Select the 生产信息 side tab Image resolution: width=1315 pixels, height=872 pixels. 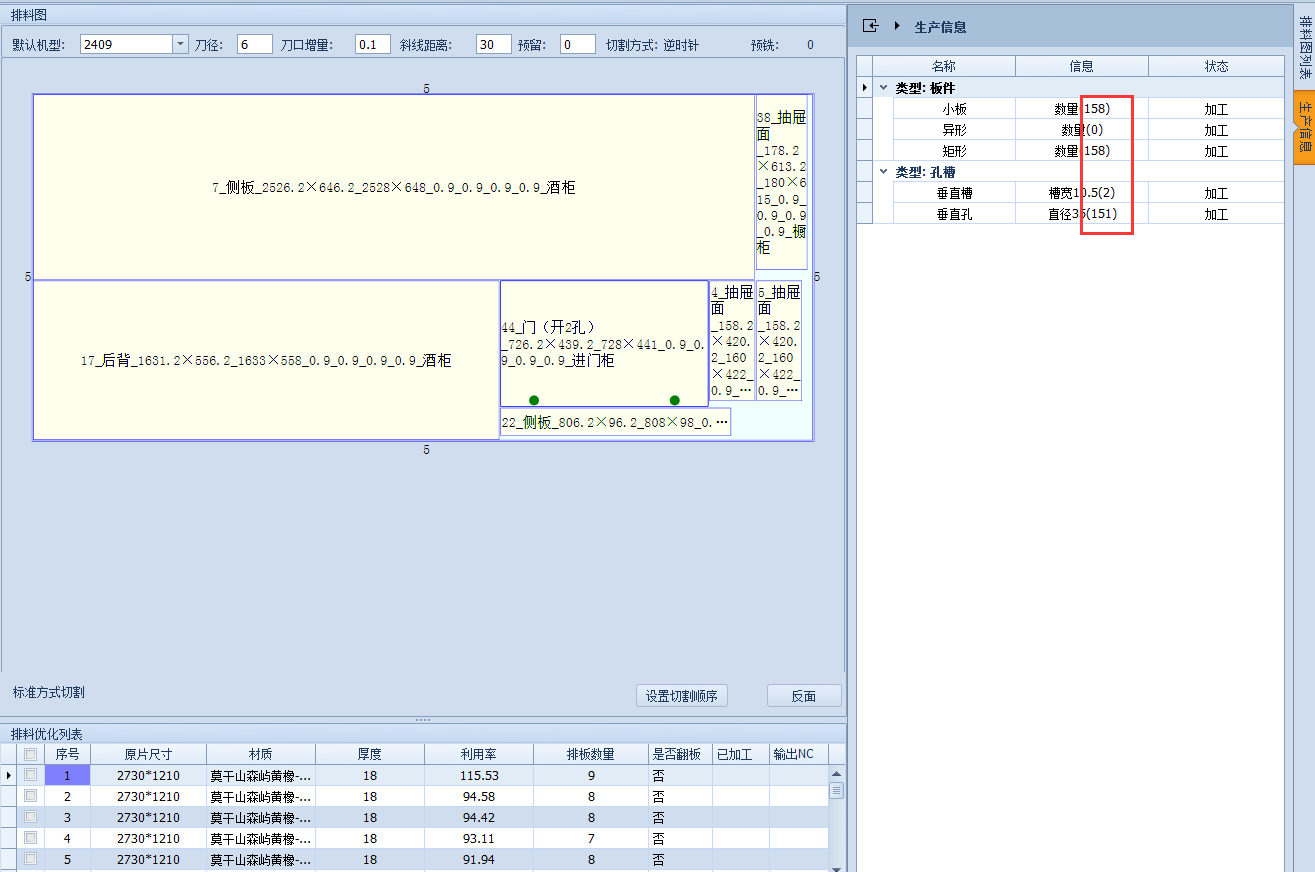1303,129
